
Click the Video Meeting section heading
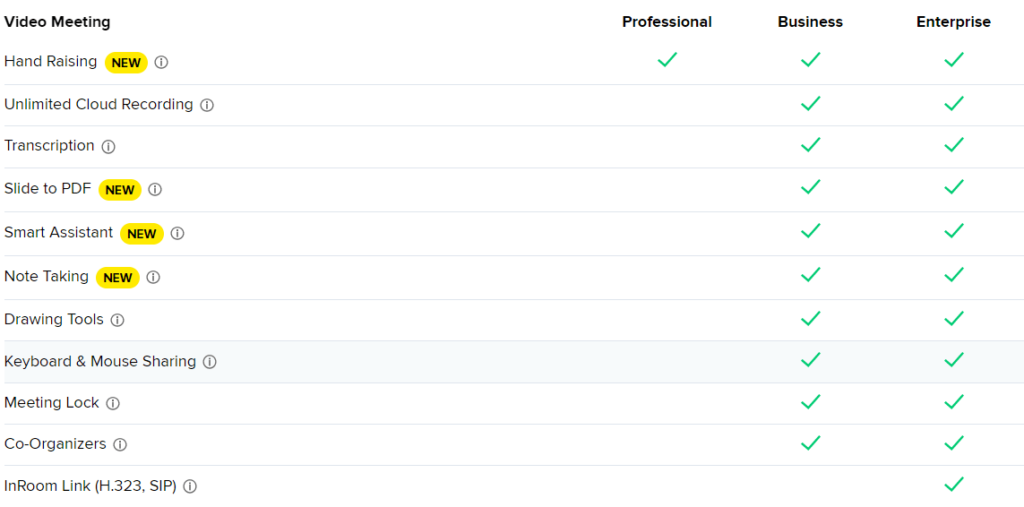57,22
